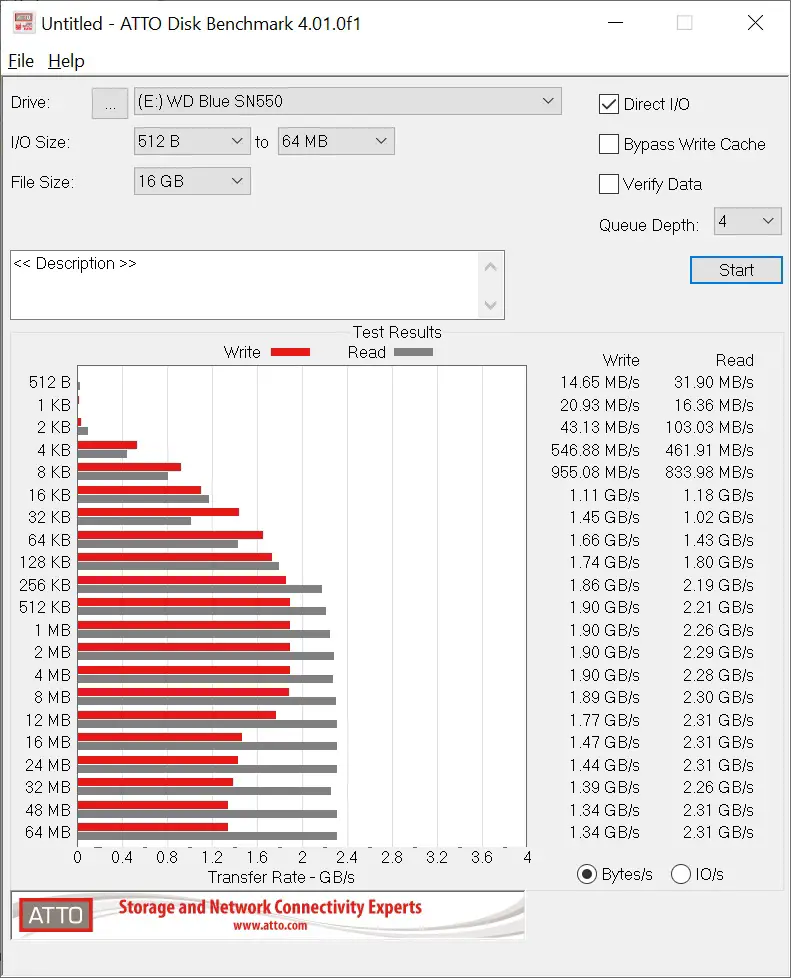Click the Description scrollbar up arrow
The image size is (791, 978).
(491, 267)
